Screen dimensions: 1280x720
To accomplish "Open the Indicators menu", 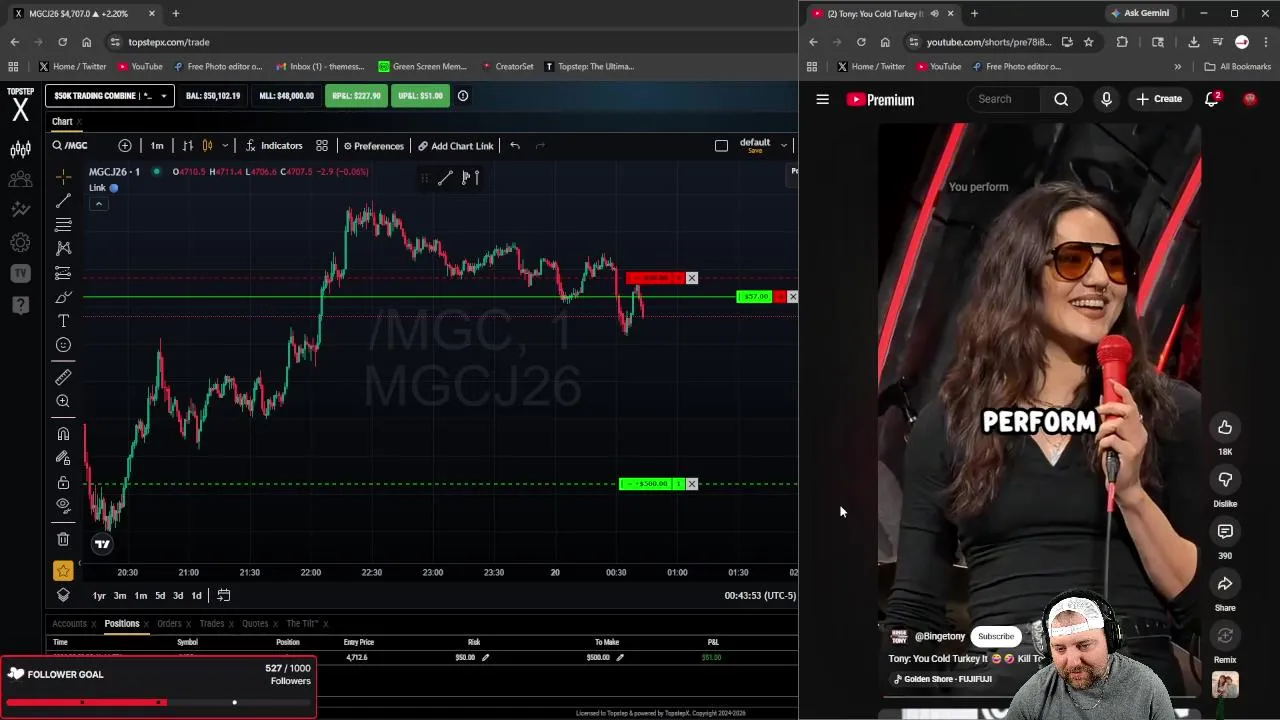I will pyautogui.click(x=274, y=146).
